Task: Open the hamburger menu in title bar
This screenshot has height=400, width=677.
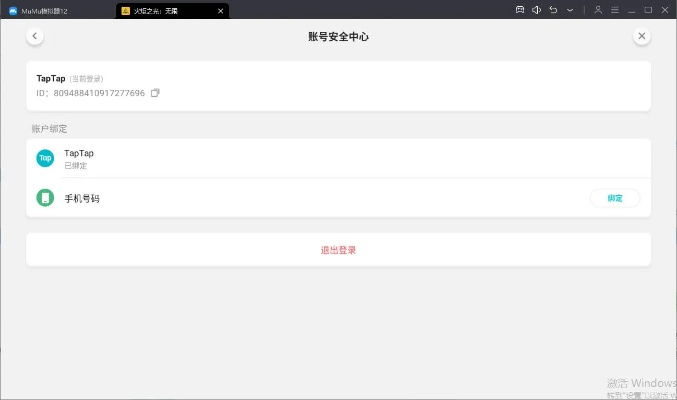Action: tap(615, 10)
